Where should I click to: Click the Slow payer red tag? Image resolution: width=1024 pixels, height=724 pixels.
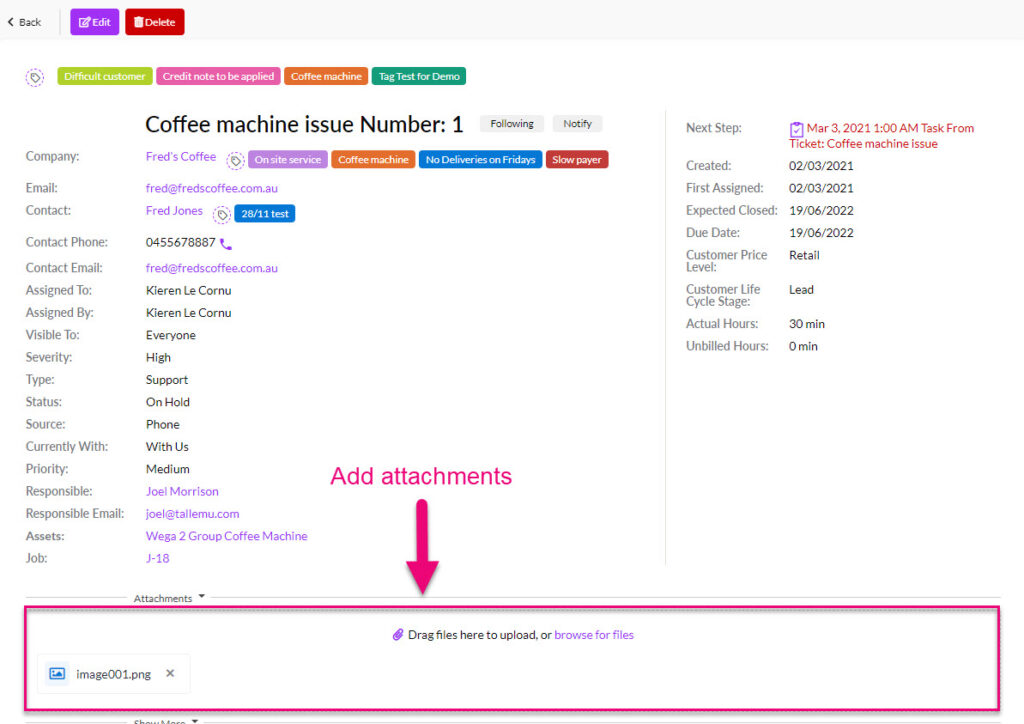coord(577,160)
